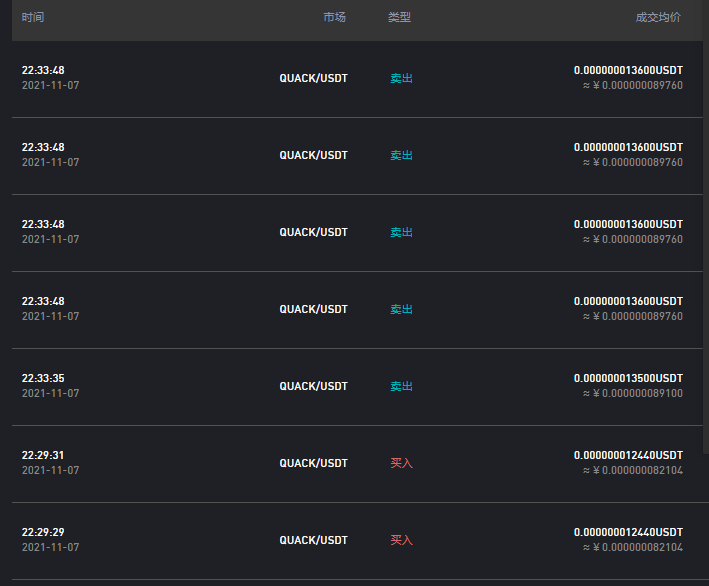709x586 pixels.
Task: Click the first row's 0.000000013600USDT price
Action: tap(628, 70)
